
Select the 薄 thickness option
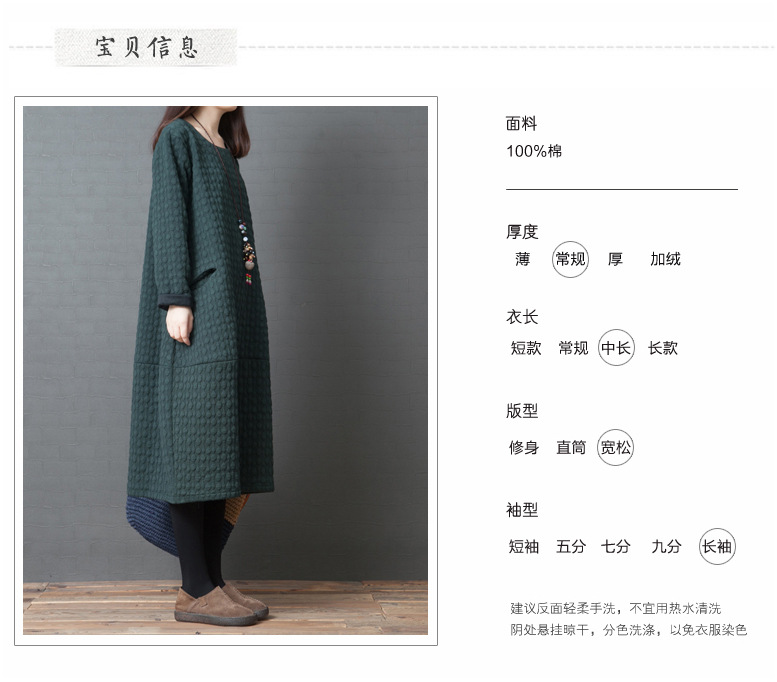click(x=522, y=259)
